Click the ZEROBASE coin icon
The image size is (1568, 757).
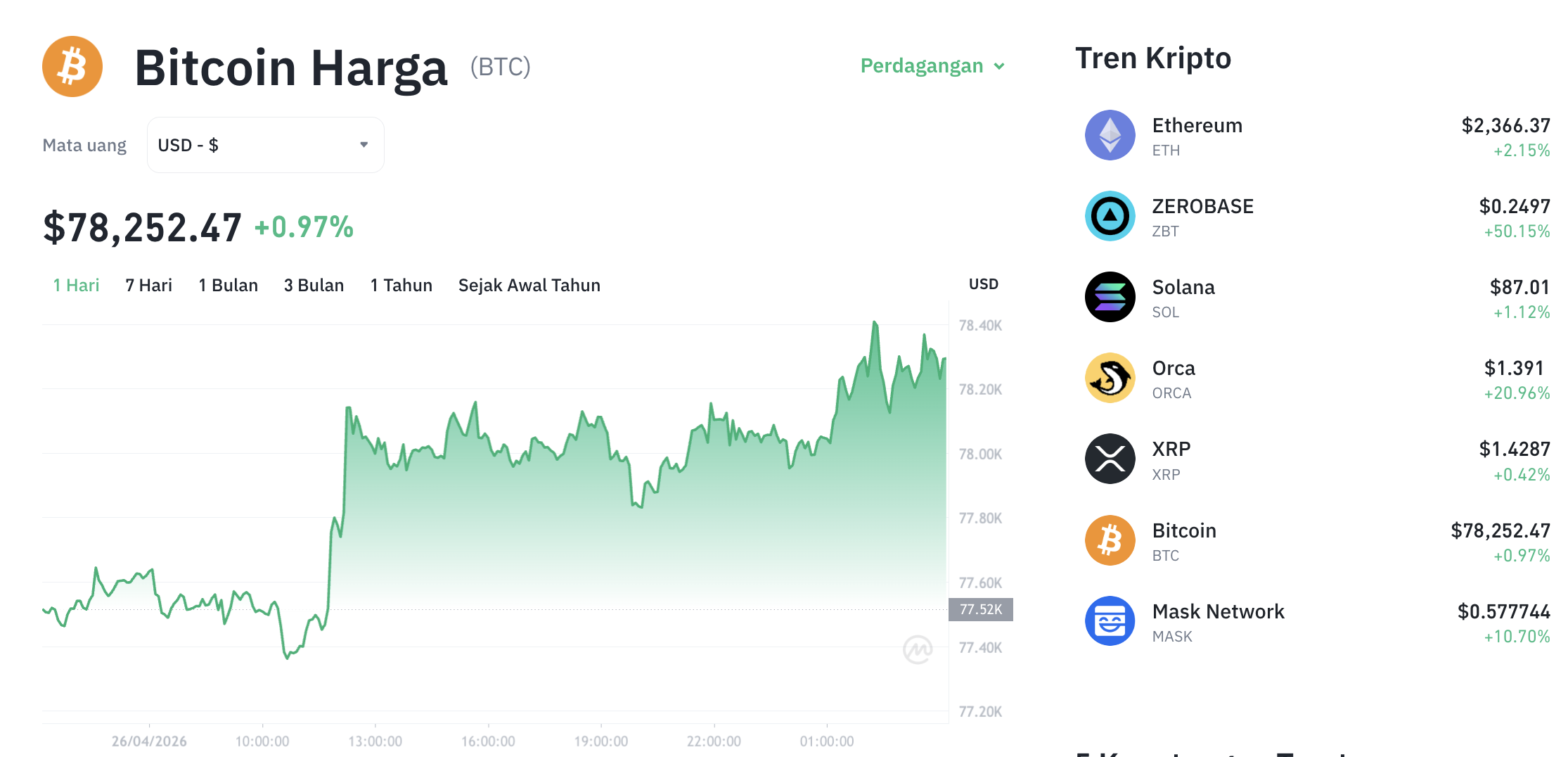(x=1110, y=216)
